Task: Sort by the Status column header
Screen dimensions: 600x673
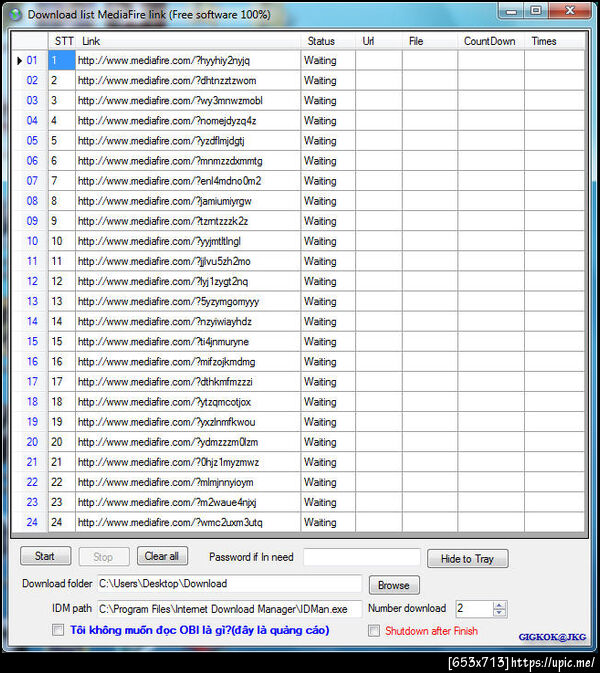Action: click(x=328, y=41)
